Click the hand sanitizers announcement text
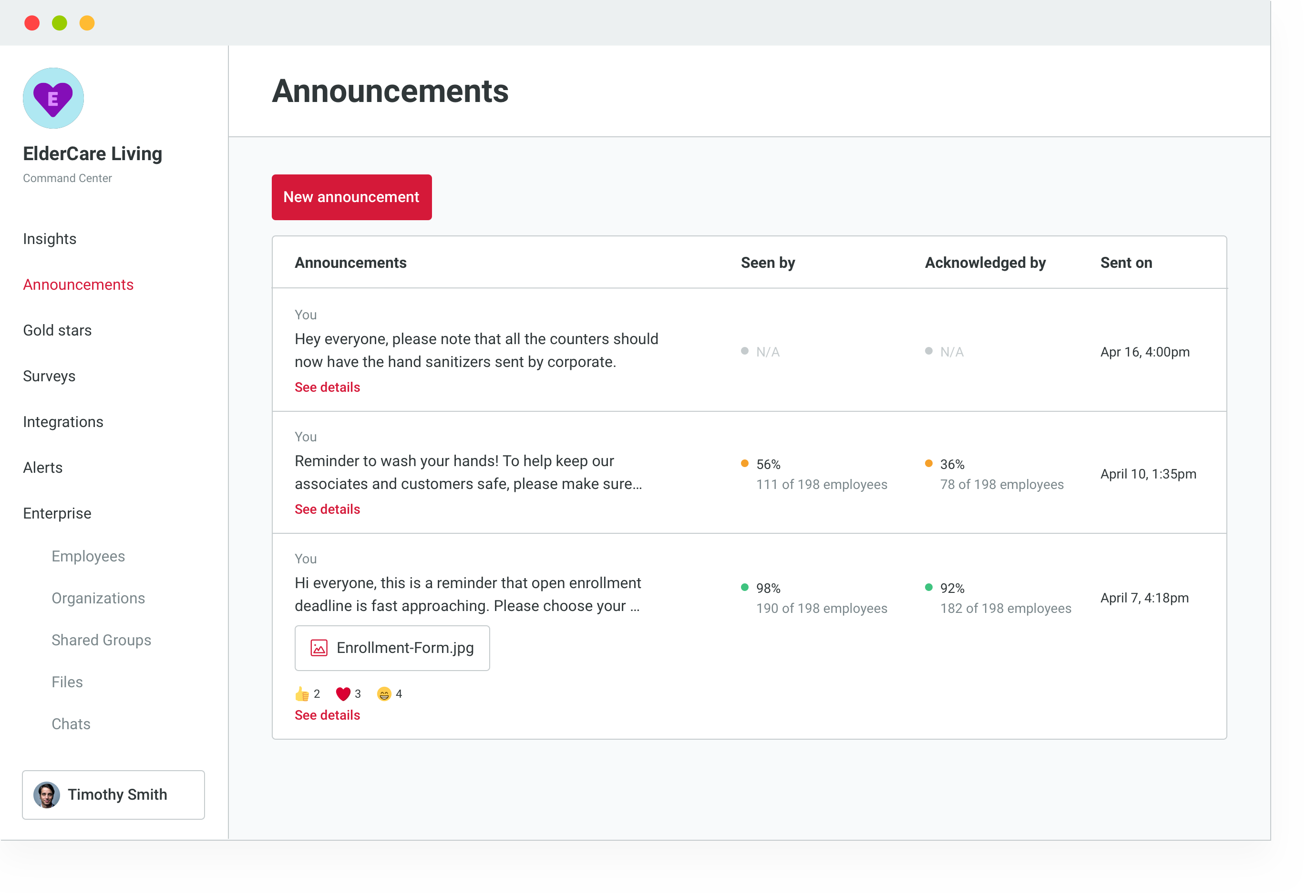The height and width of the screenshot is (896, 1316). 477,350
